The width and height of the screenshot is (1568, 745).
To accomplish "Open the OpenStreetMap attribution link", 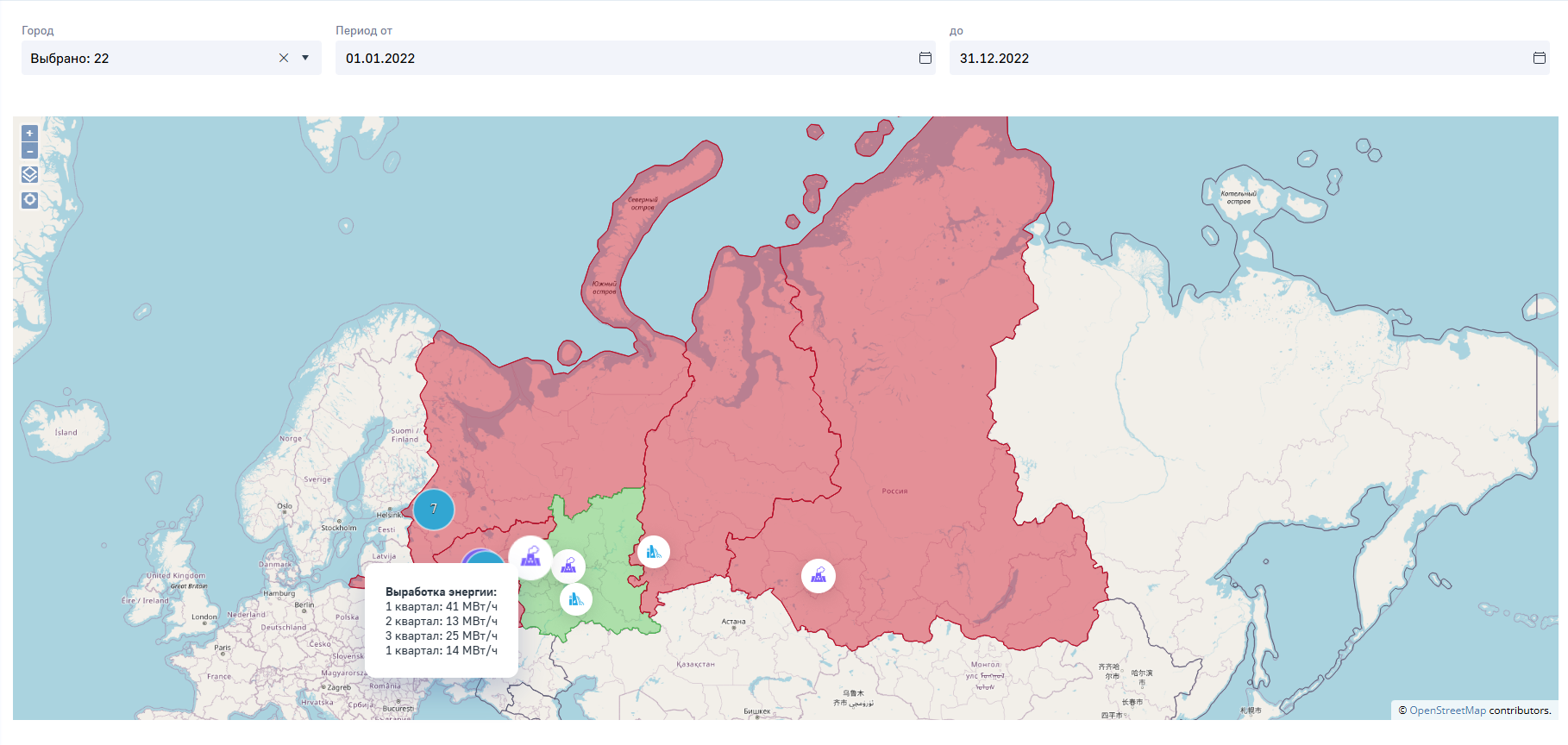I will click(x=1447, y=711).
